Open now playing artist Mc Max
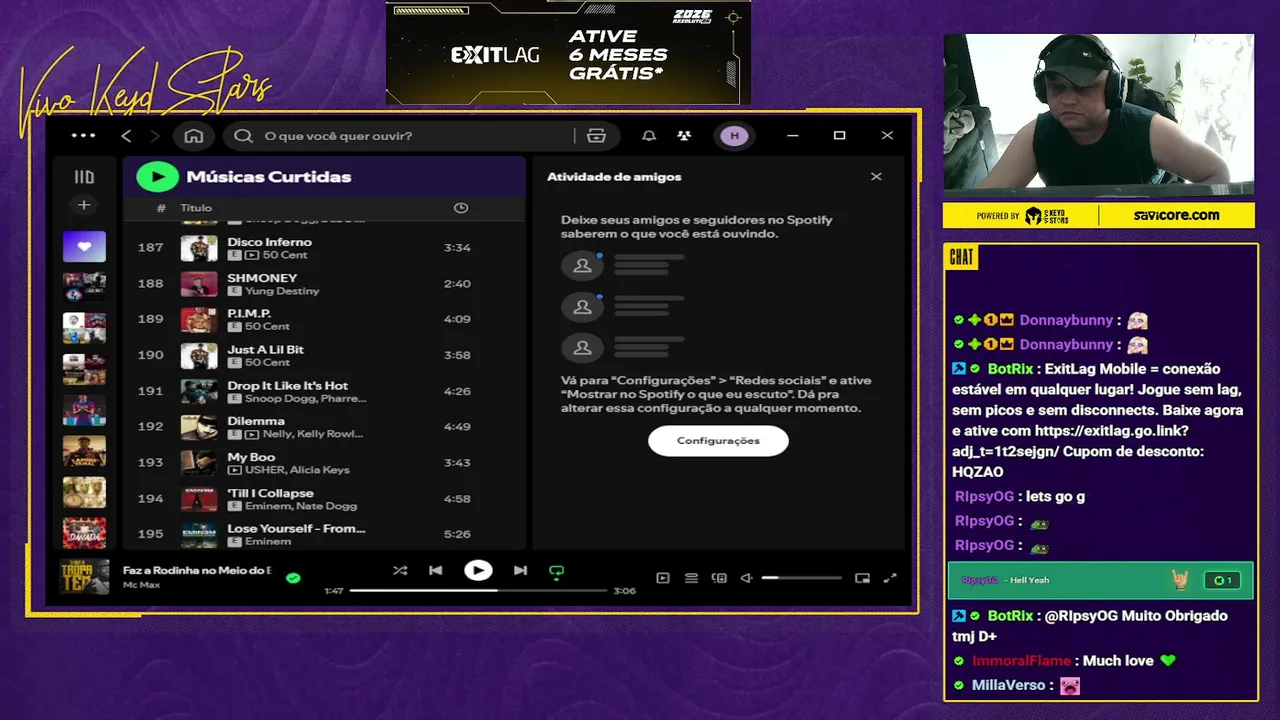 (x=141, y=584)
